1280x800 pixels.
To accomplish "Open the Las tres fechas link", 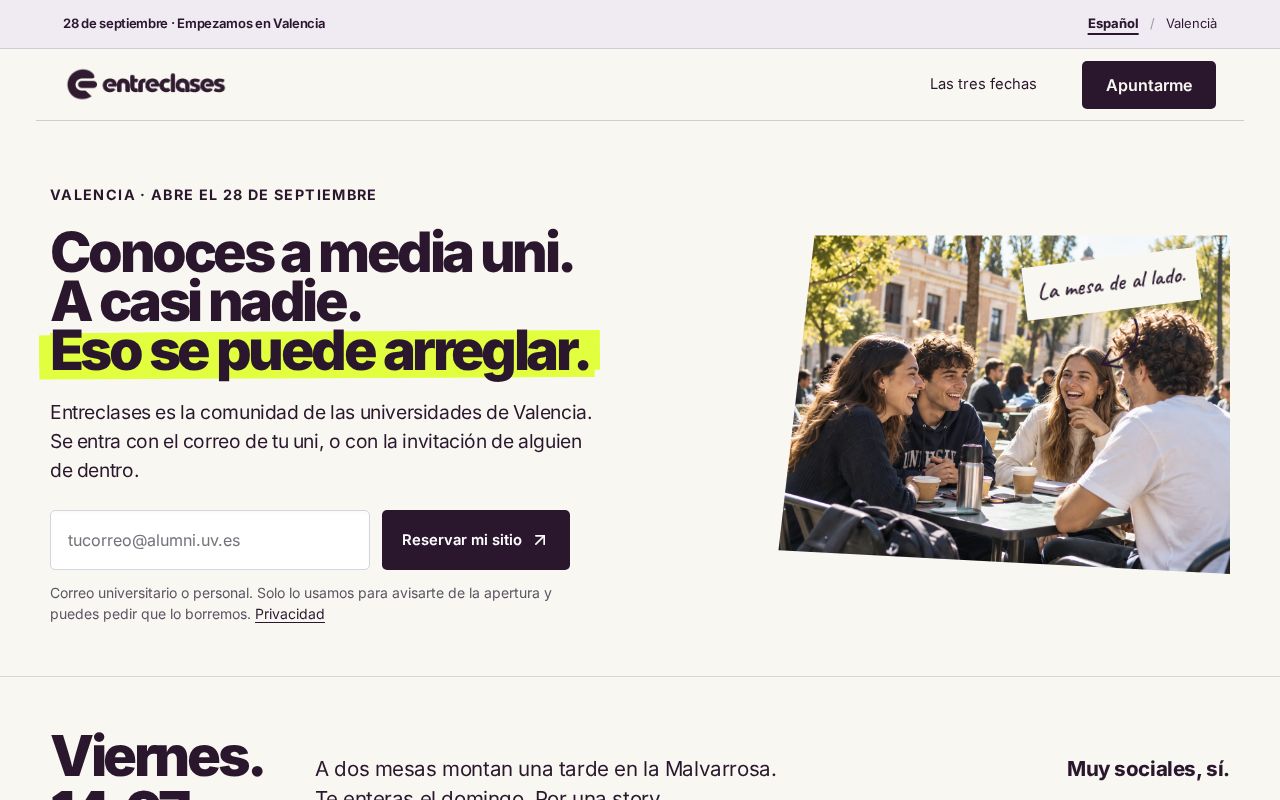I will pyautogui.click(x=983, y=84).
